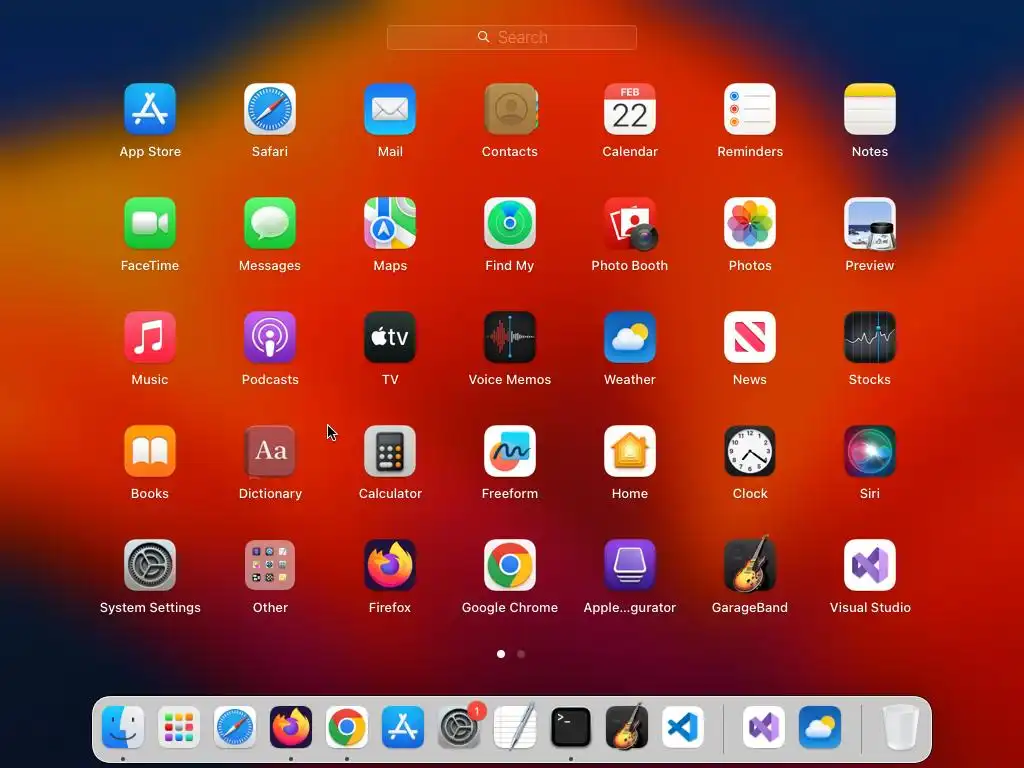The width and height of the screenshot is (1024, 768).
Task: Open the Find My app
Action: 510,223
